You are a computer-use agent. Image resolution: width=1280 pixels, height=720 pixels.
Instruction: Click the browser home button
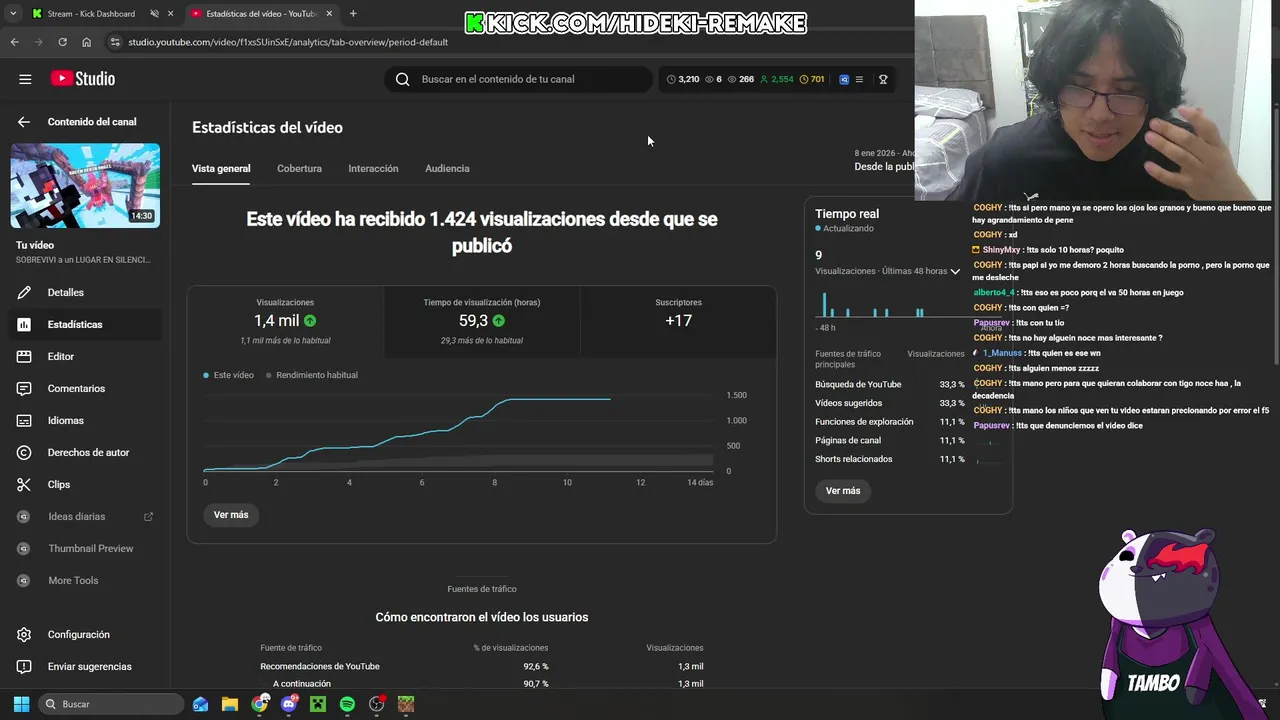[x=86, y=42]
